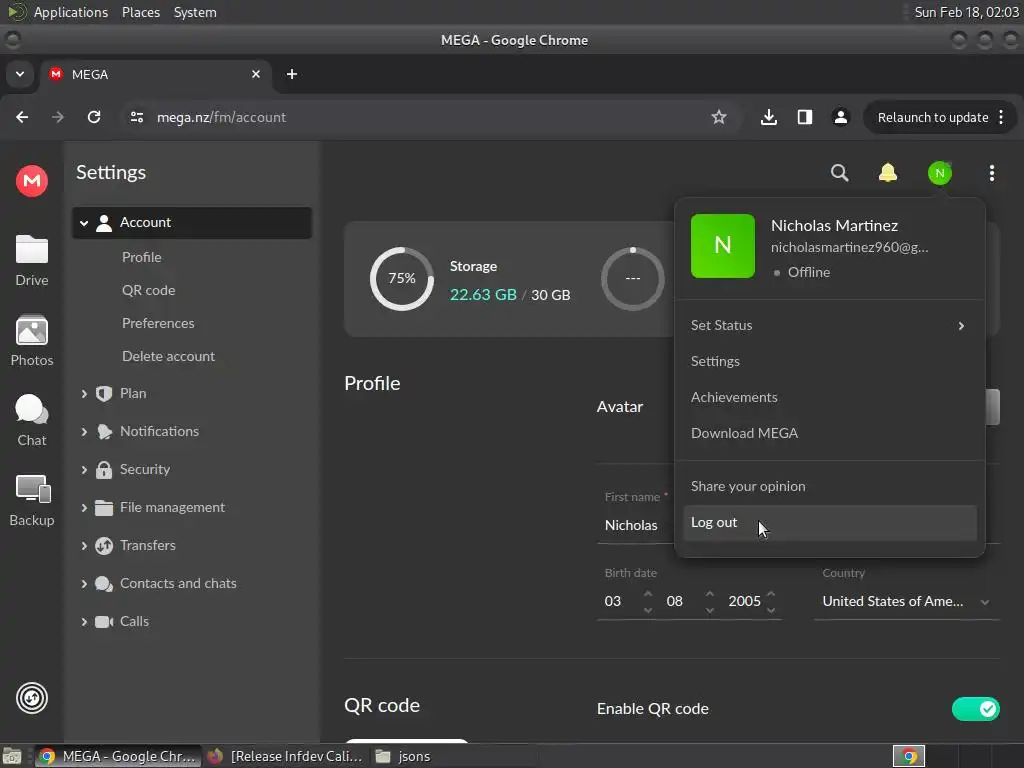This screenshot has height=768, width=1024.
Task: Click the transfers sync icon at sidebar bottom
Action: 31,698
